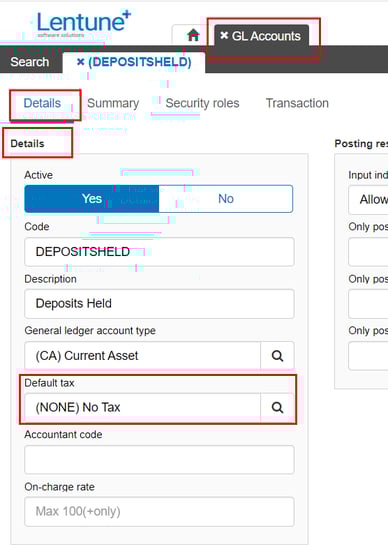Open the Input indicator Allow dropdown

pos(368,200)
